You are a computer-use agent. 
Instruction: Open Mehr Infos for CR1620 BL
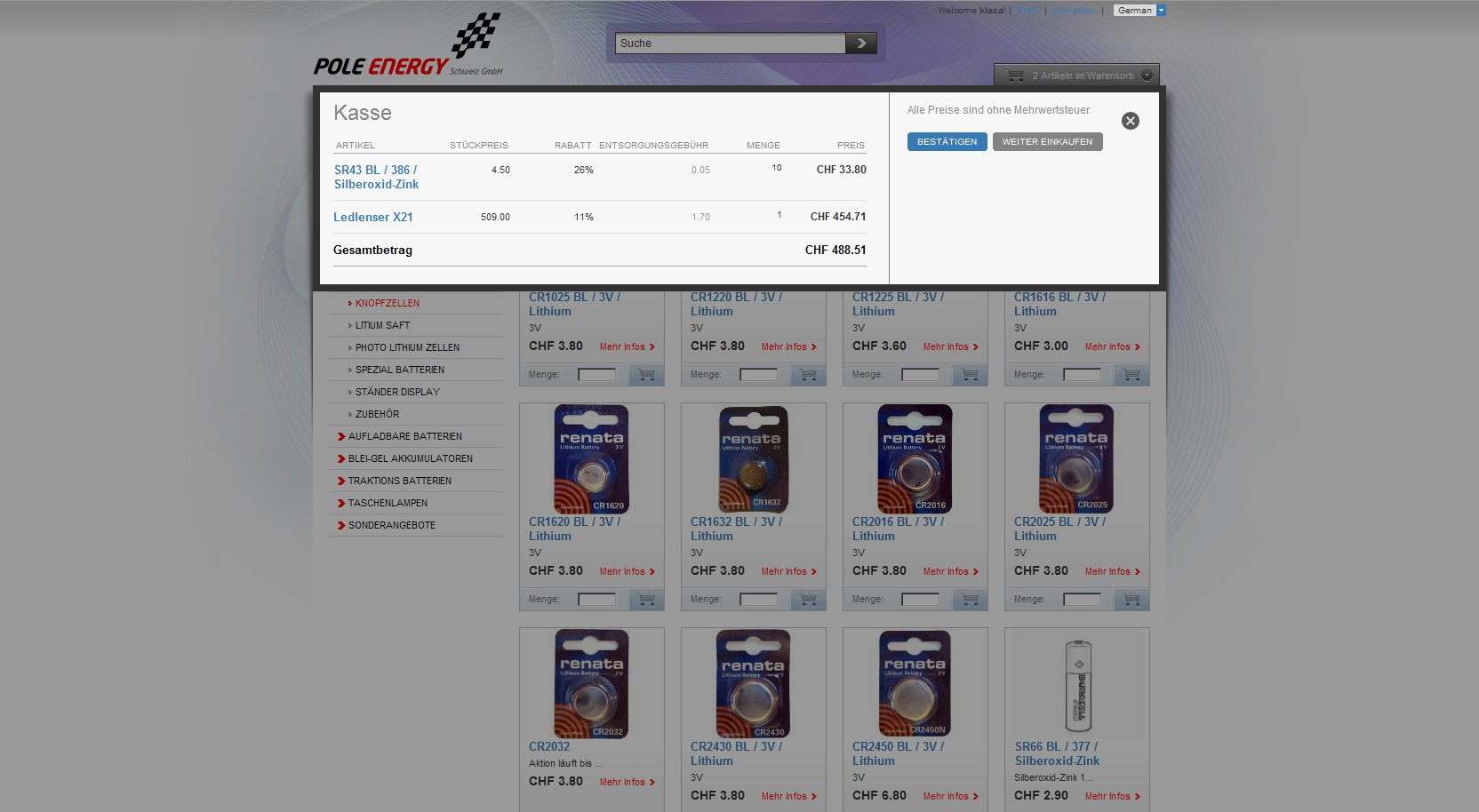point(627,572)
